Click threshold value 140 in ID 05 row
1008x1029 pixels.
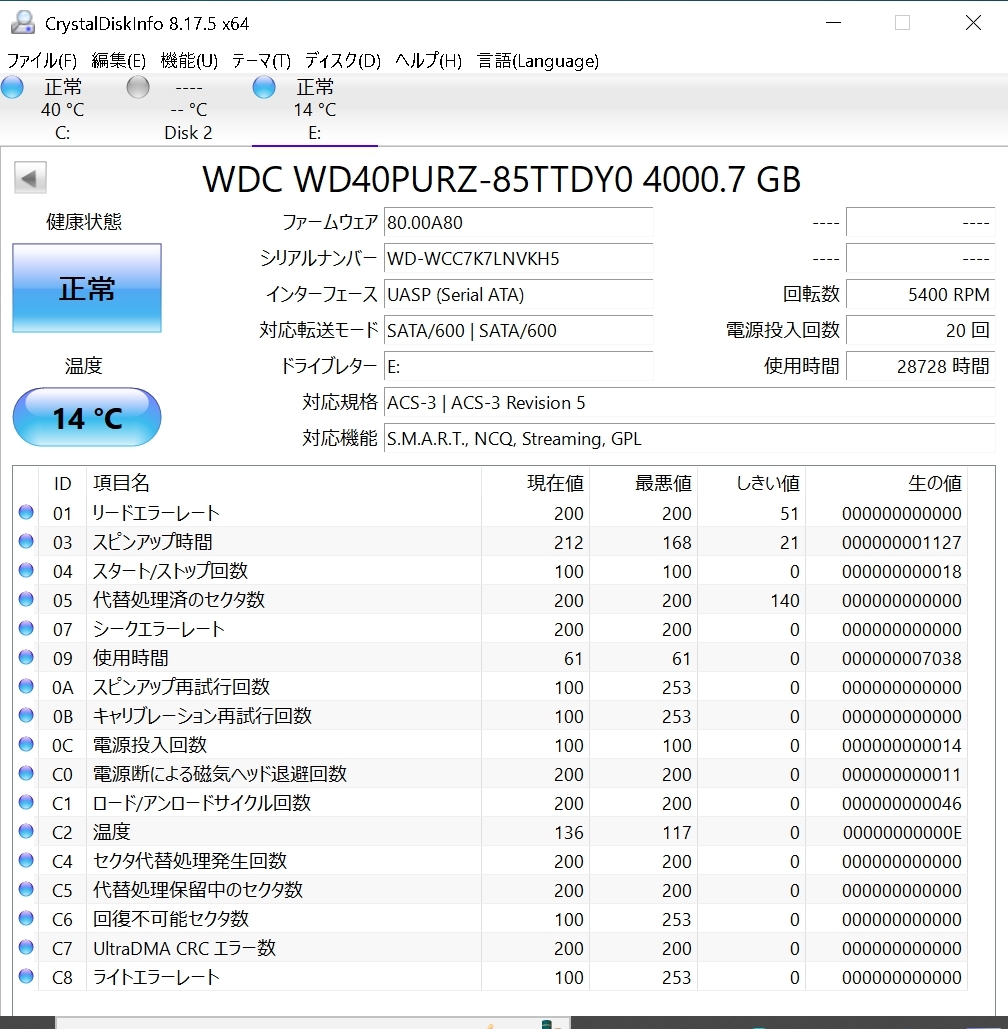coord(785,600)
